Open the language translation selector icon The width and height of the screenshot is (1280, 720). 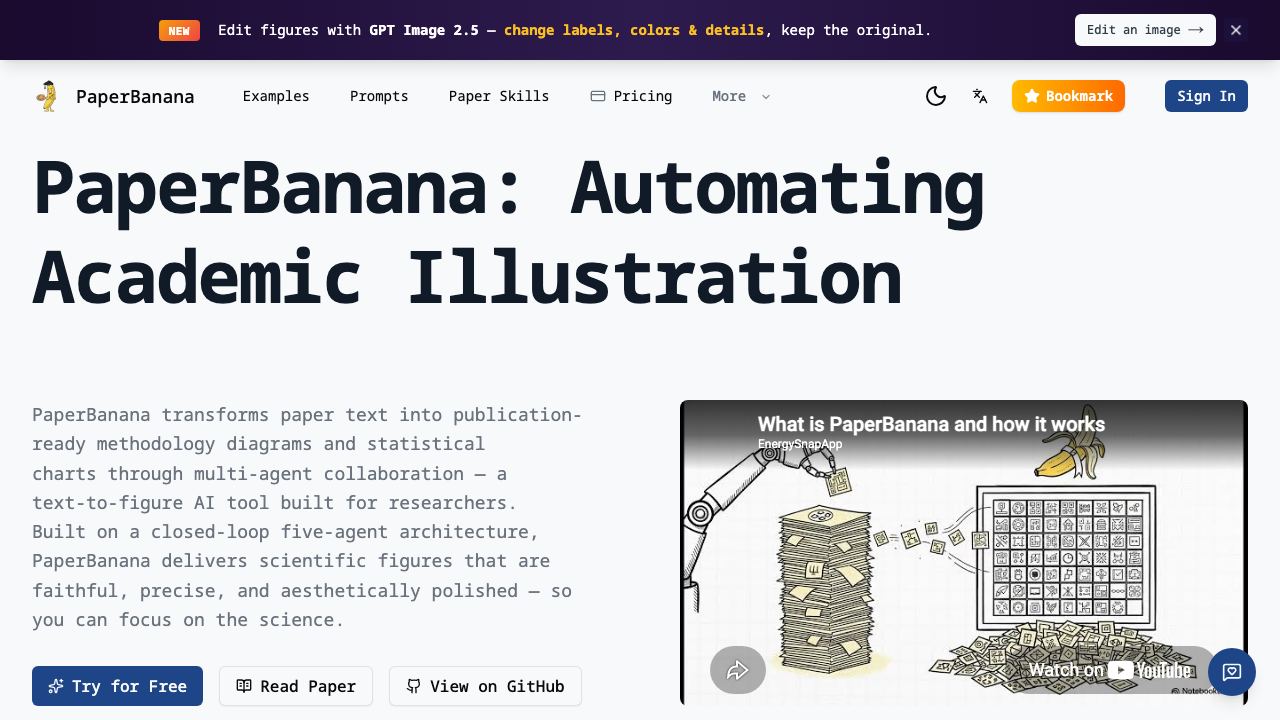tap(980, 96)
